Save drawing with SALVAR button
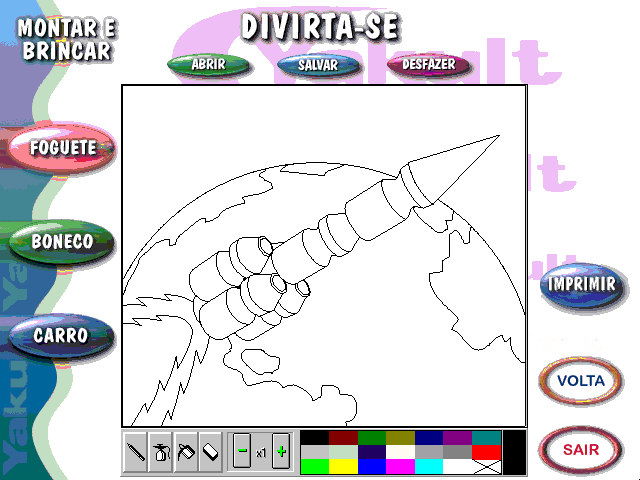The image size is (640, 480). pyautogui.click(x=318, y=65)
